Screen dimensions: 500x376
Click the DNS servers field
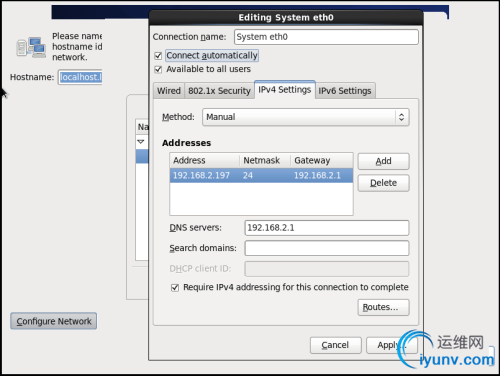(x=327, y=228)
